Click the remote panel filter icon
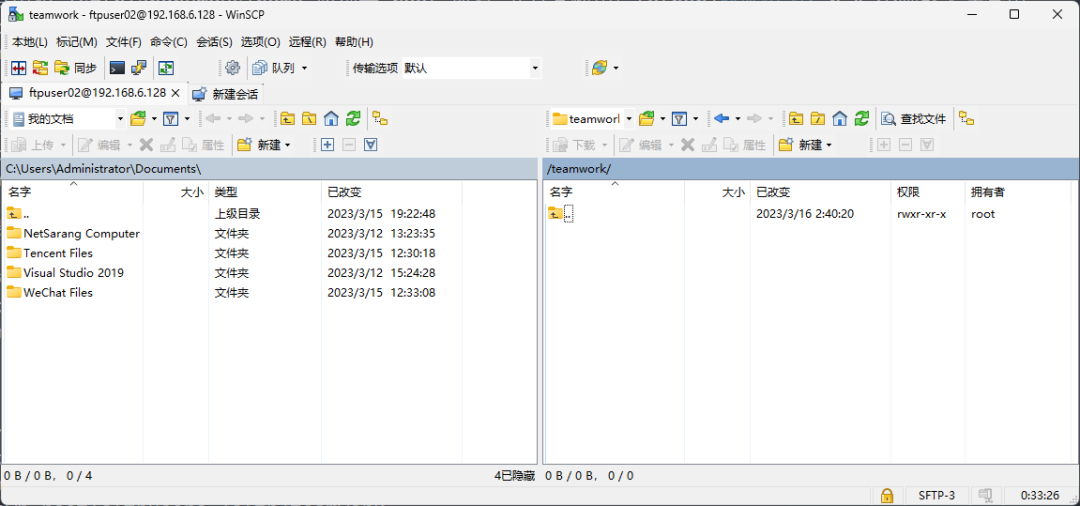 (679, 119)
